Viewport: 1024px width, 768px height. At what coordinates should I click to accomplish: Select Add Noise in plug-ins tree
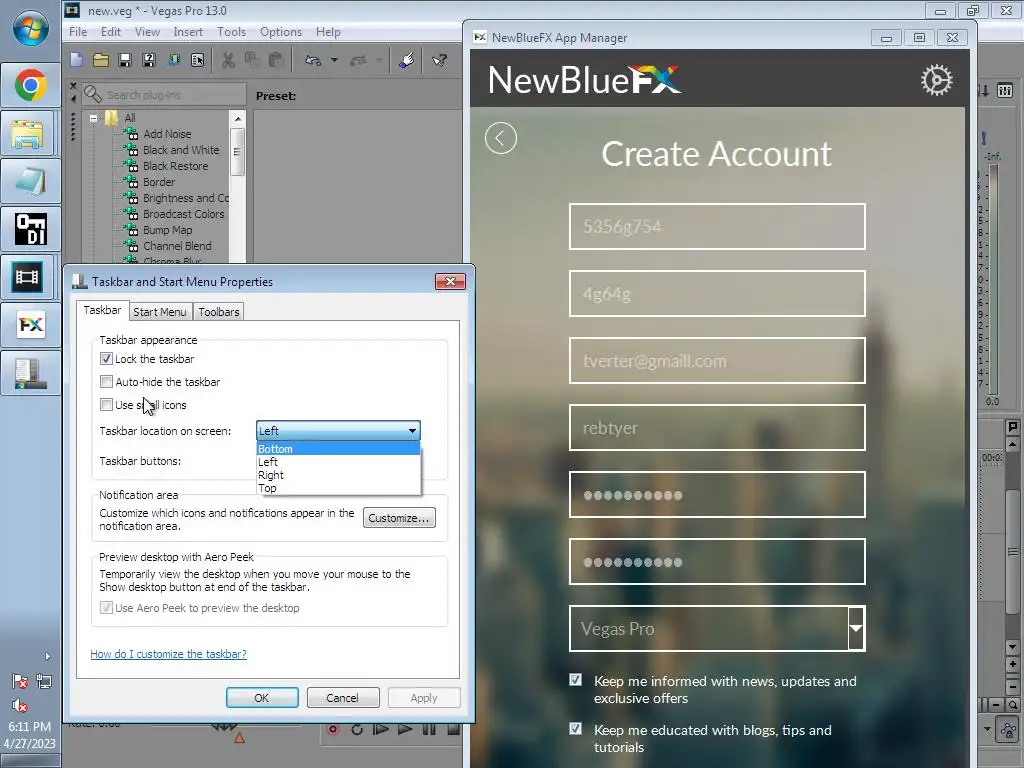(167, 134)
